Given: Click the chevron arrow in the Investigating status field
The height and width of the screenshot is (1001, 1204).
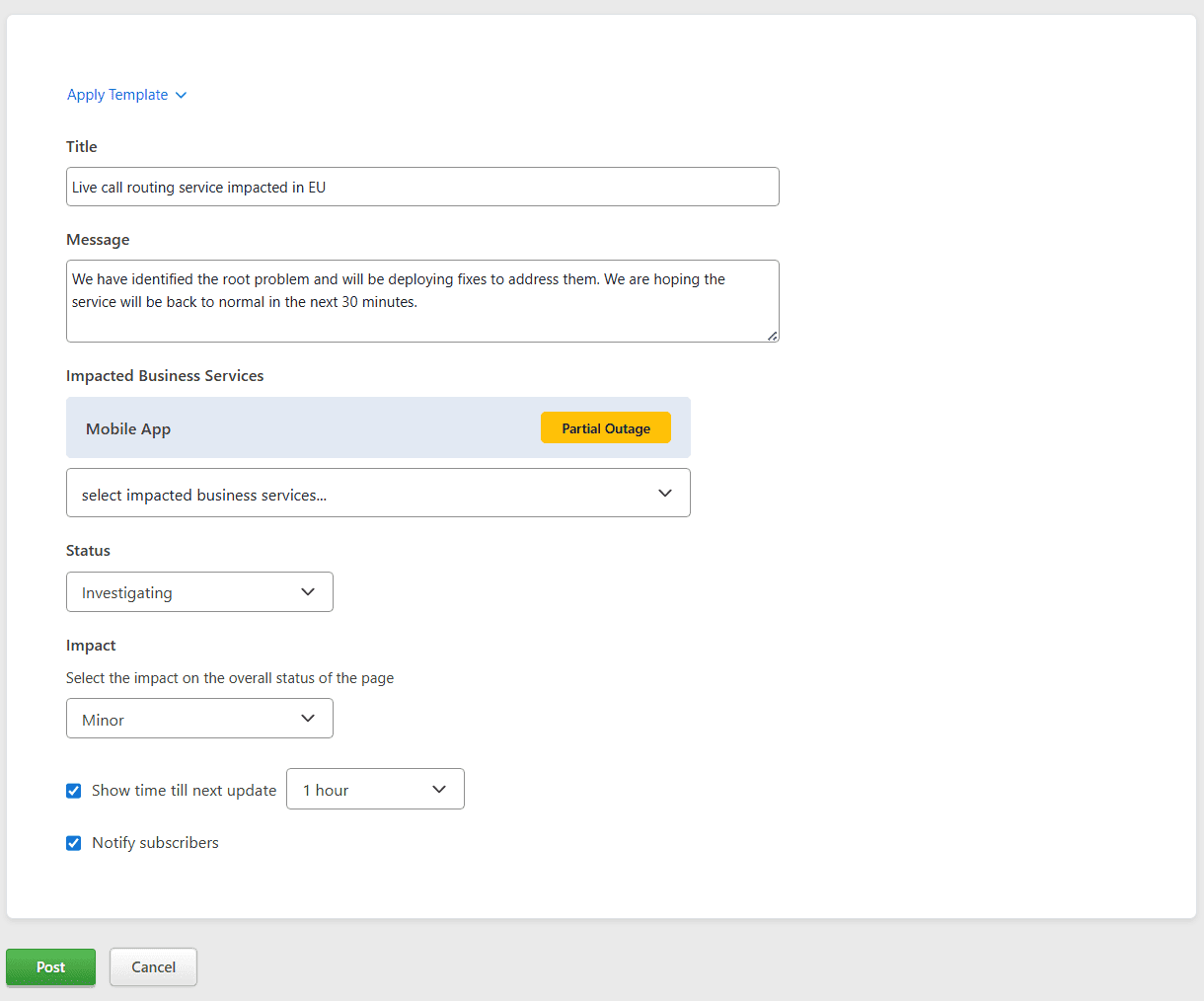Looking at the screenshot, I should (308, 592).
